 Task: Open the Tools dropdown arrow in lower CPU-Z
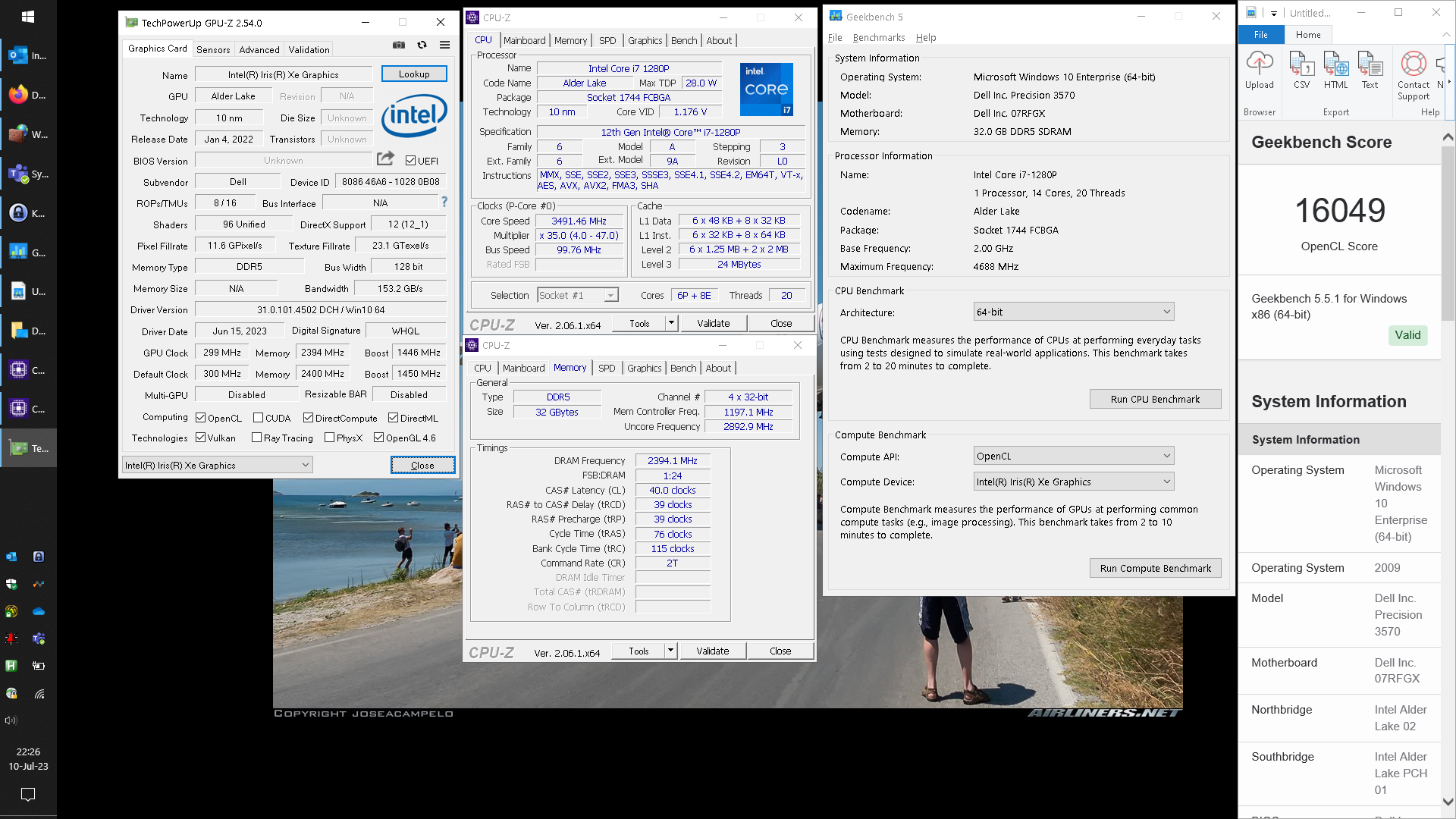[x=670, y=651]
